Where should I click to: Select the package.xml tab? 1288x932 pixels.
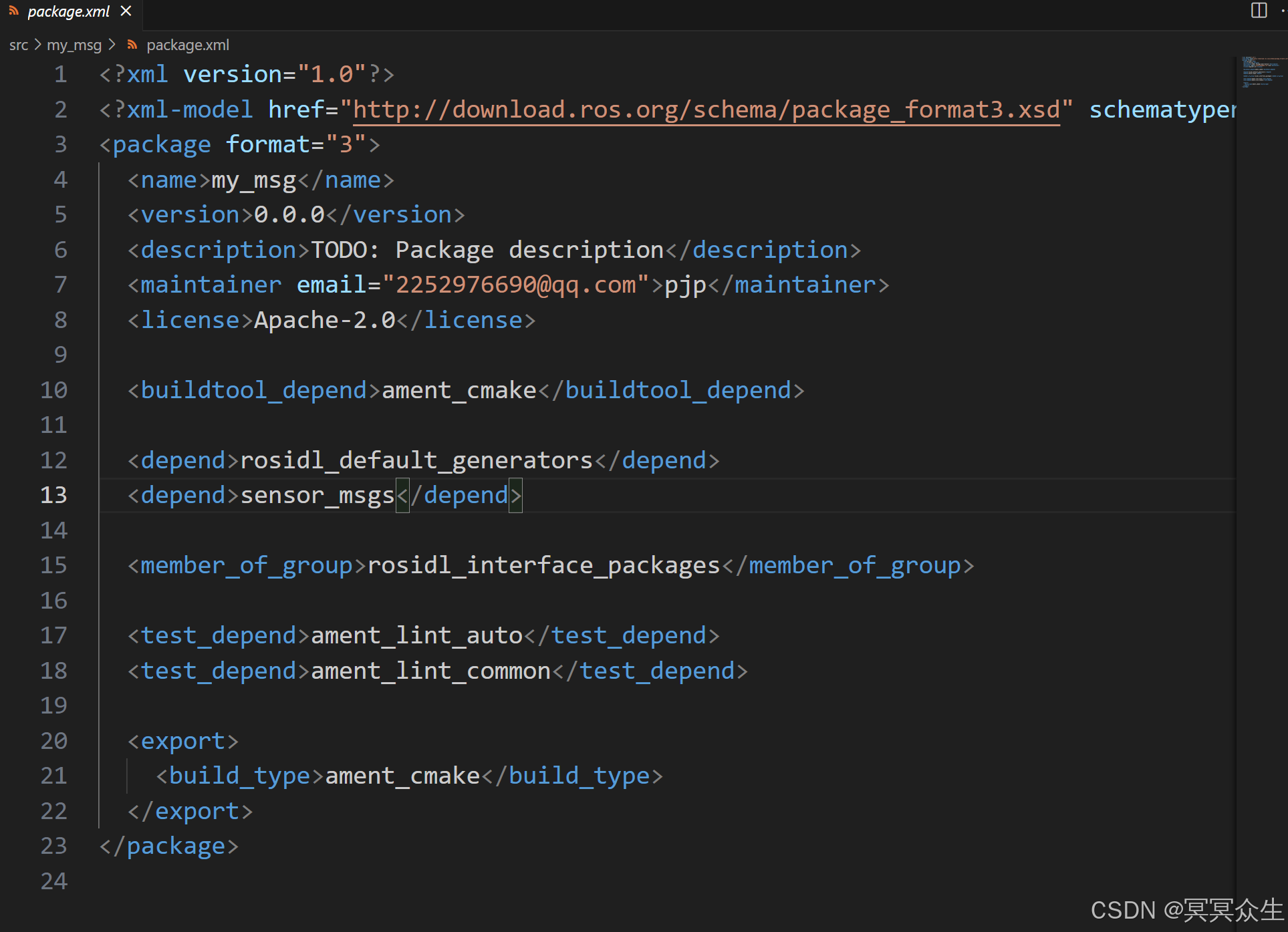[68, 11]
